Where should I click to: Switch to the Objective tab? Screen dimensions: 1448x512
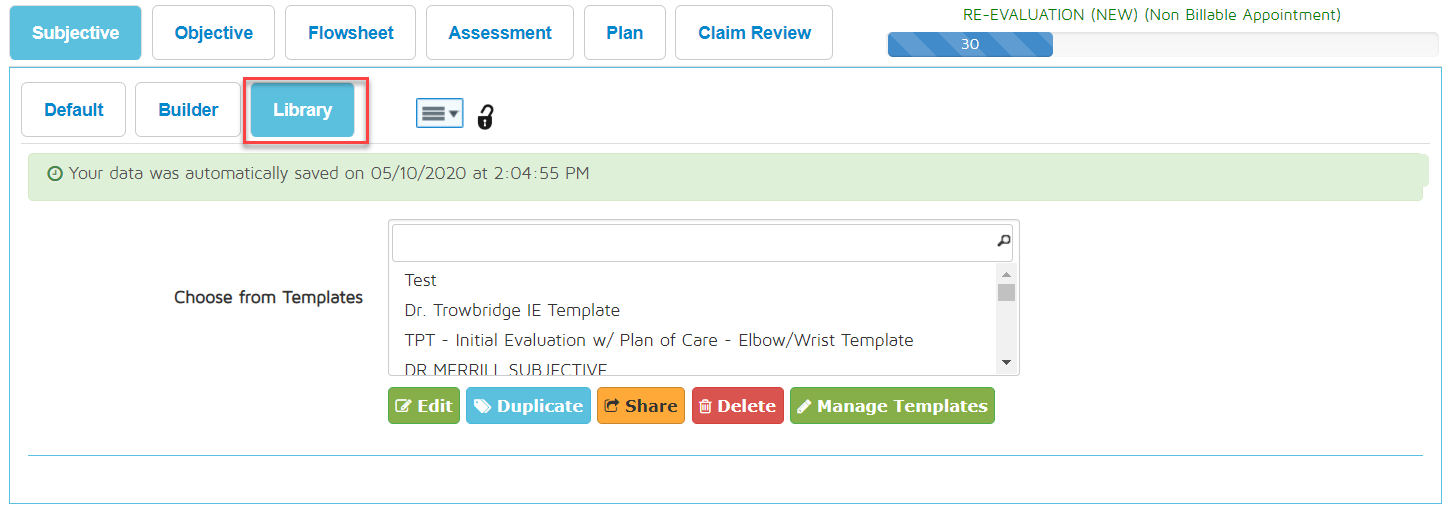[x=213, y=33]
